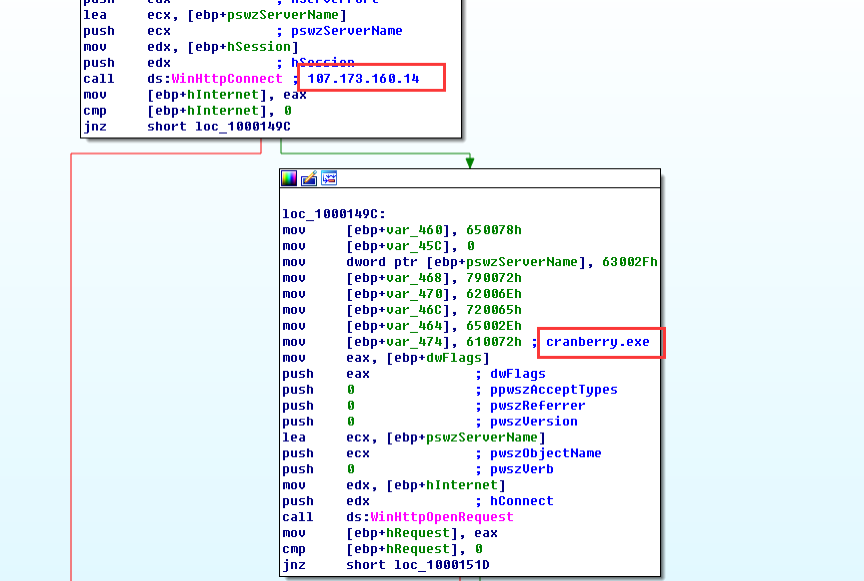Select the WinHttpOpenRequest function name
This screenshot has height=581, width=864.
(442, 517)
